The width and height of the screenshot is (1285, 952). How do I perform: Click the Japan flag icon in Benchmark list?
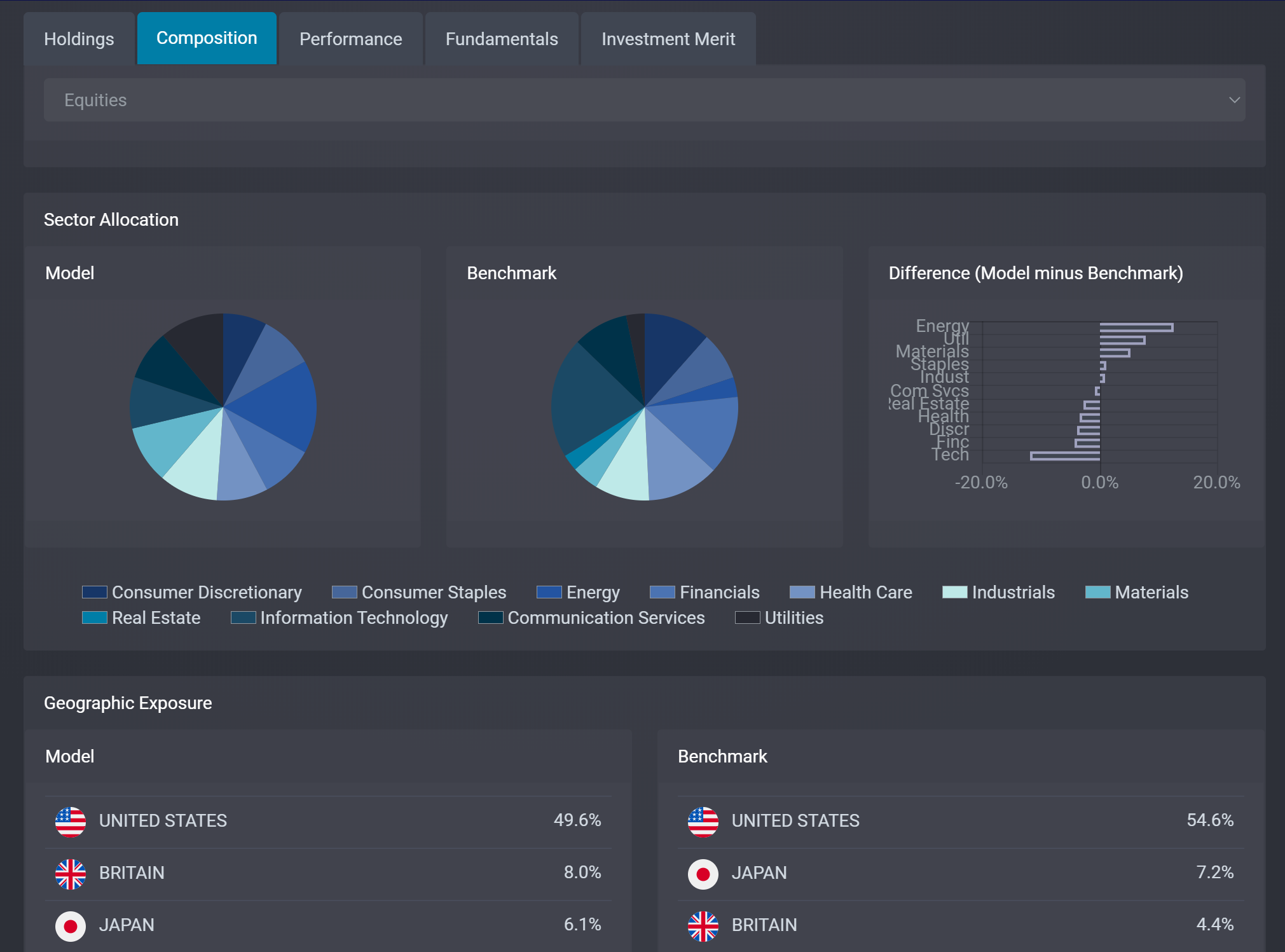point(703,873)
